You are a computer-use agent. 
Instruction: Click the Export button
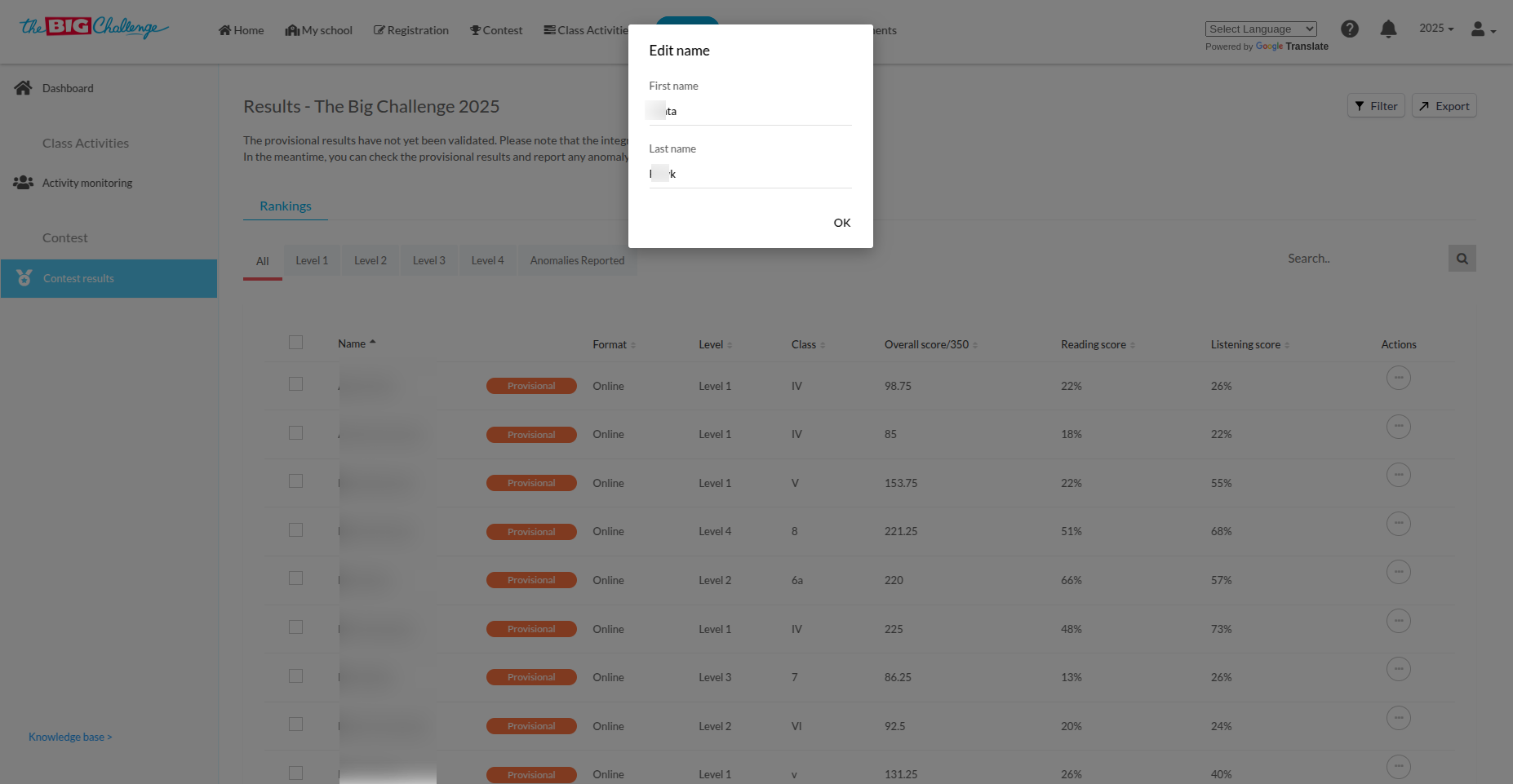(x=1444, y=106)
